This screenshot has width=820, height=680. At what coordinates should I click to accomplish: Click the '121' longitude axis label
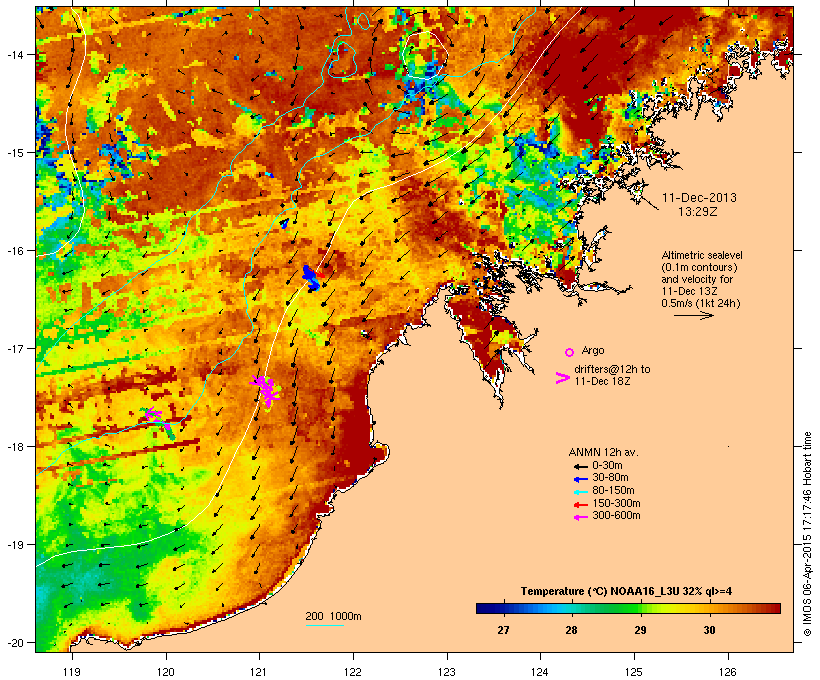(259, 672)
